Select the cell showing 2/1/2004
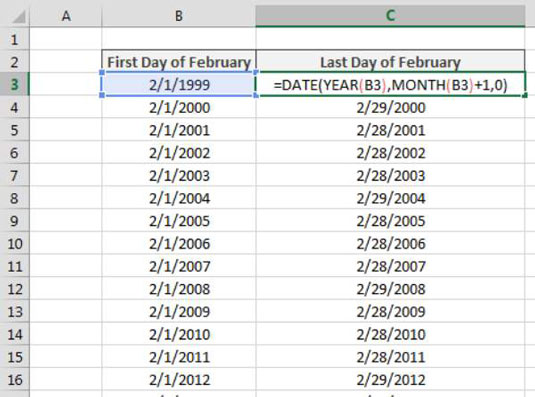This screenshot has width=535, height=397. pos(179,198)
